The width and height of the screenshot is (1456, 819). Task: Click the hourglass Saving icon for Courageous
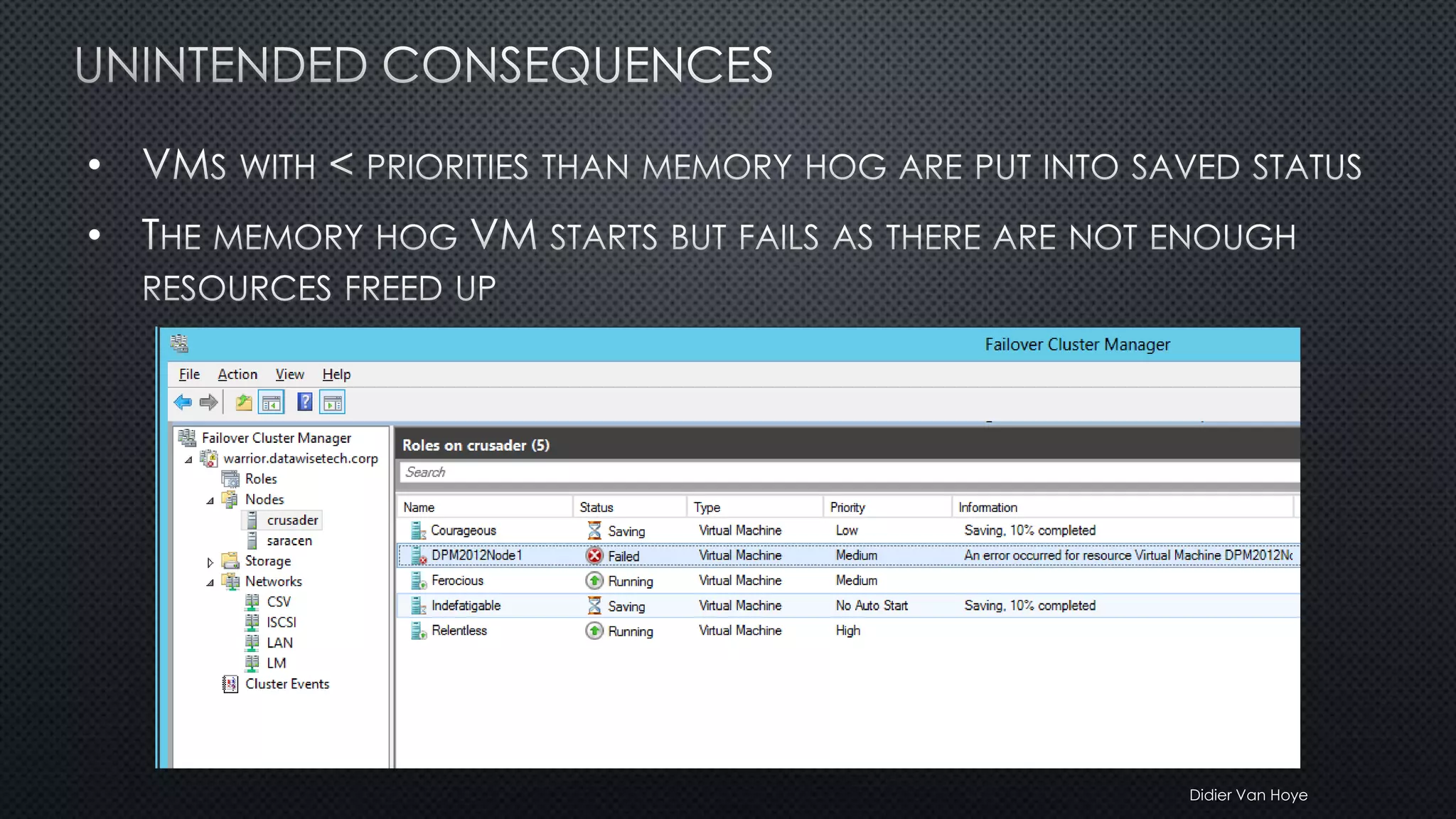(594, 530)
